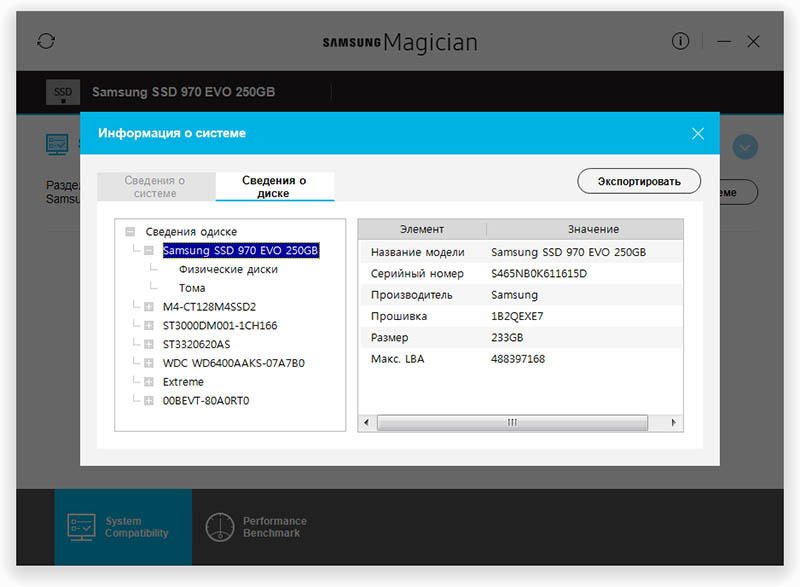
Task: Select the Extreme drive in tree
Action: coord(183,382)
